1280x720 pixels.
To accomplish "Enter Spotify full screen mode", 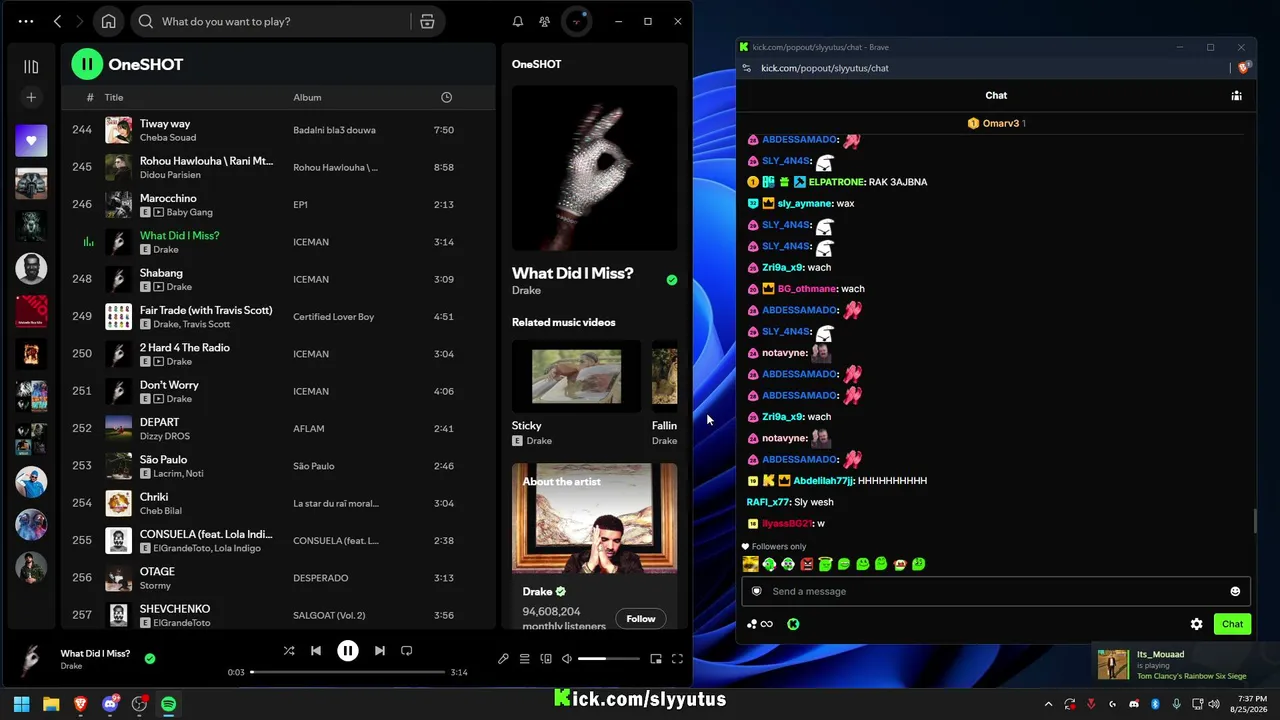I will tap(677, 659).
